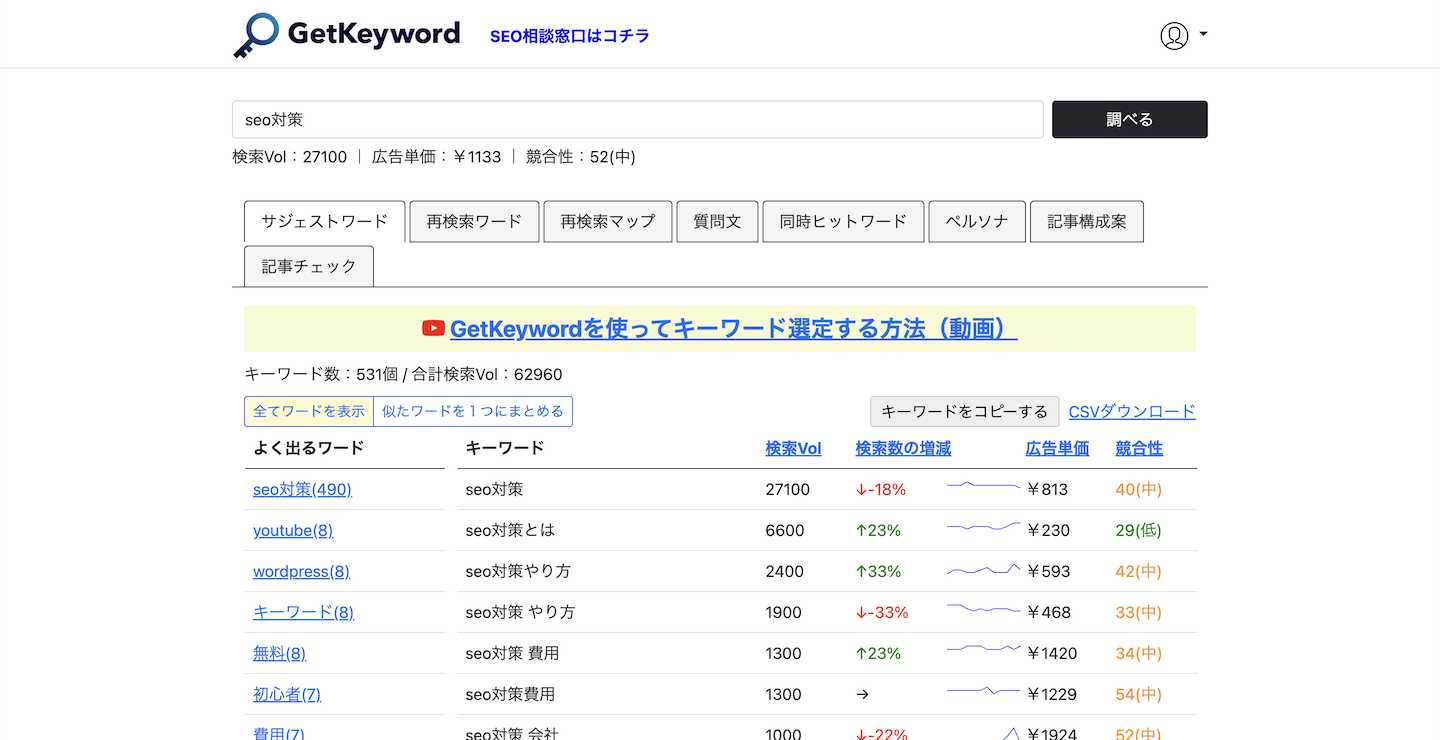Click the キーワード数：531個 summary text
1440x740 pixels.
[x=321, y=374]
